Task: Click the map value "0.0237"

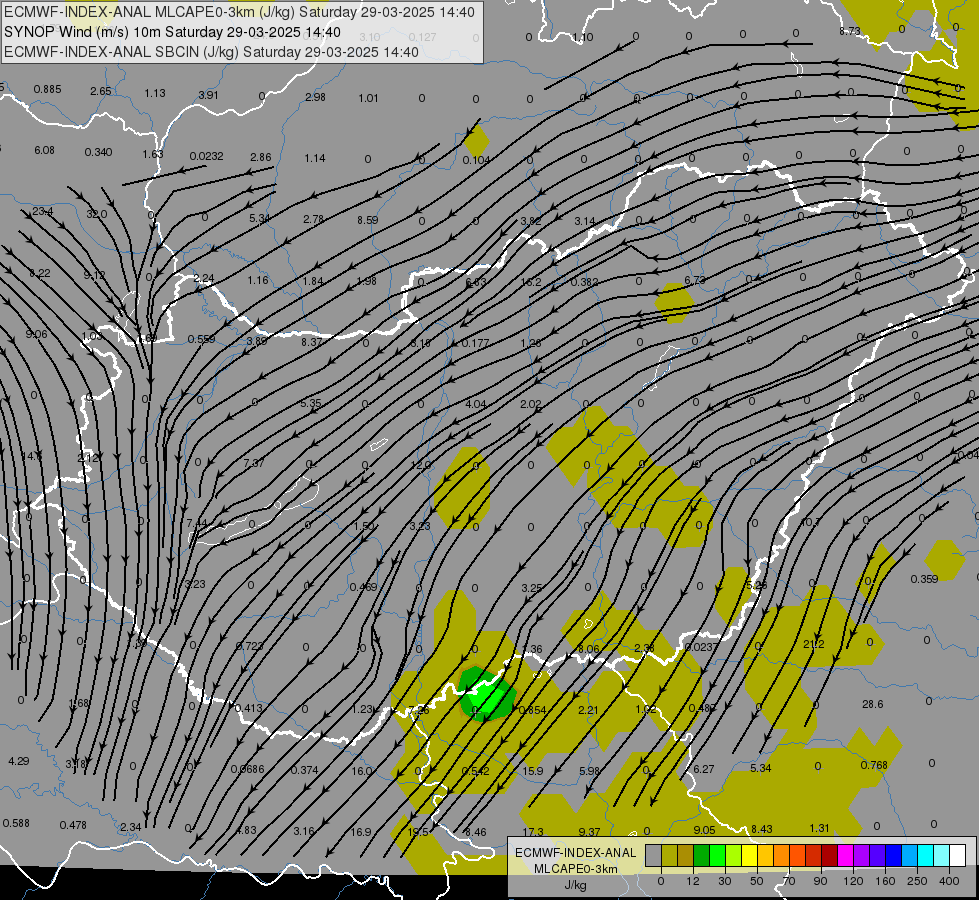Action: point(701,647)
